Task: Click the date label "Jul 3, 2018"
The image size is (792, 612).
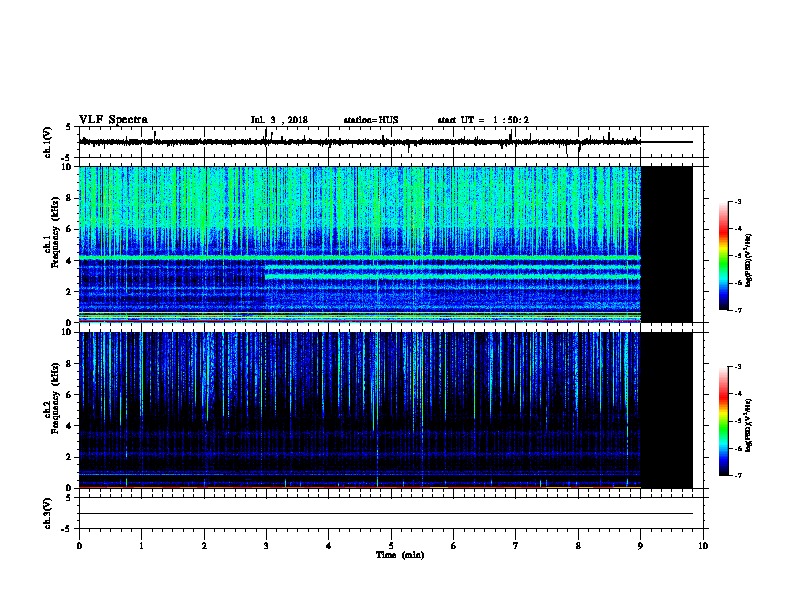Action: click(x=279, y=120)
